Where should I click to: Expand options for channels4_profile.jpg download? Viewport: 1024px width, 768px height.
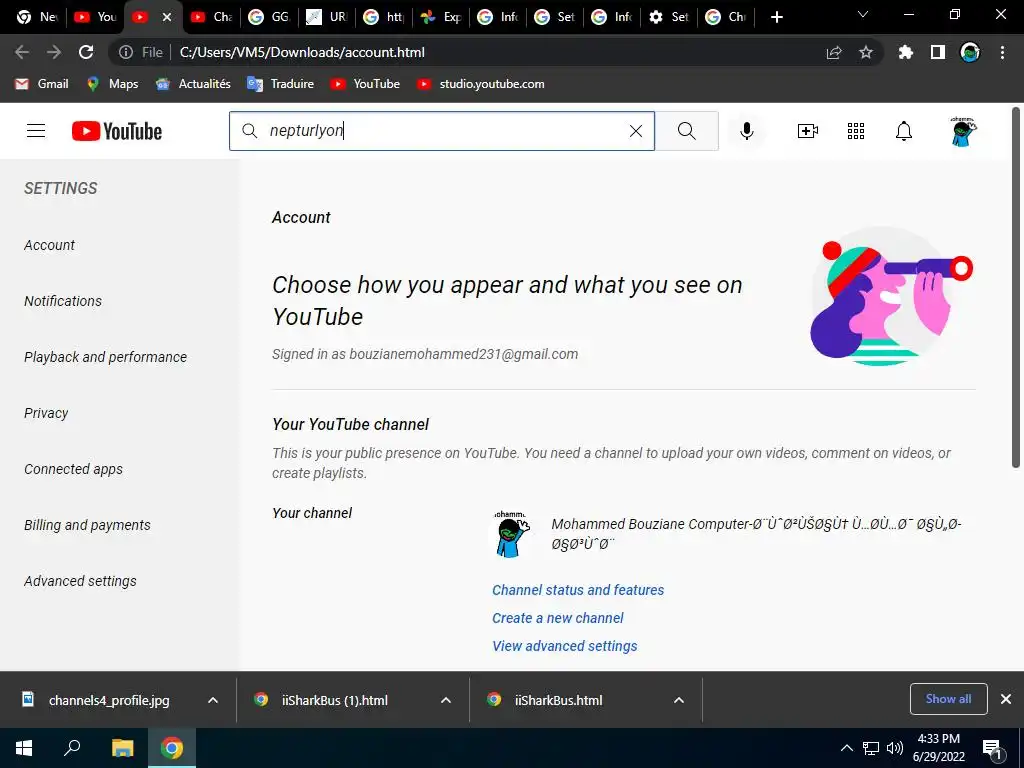pyautogui.click(x=213, y=700)
